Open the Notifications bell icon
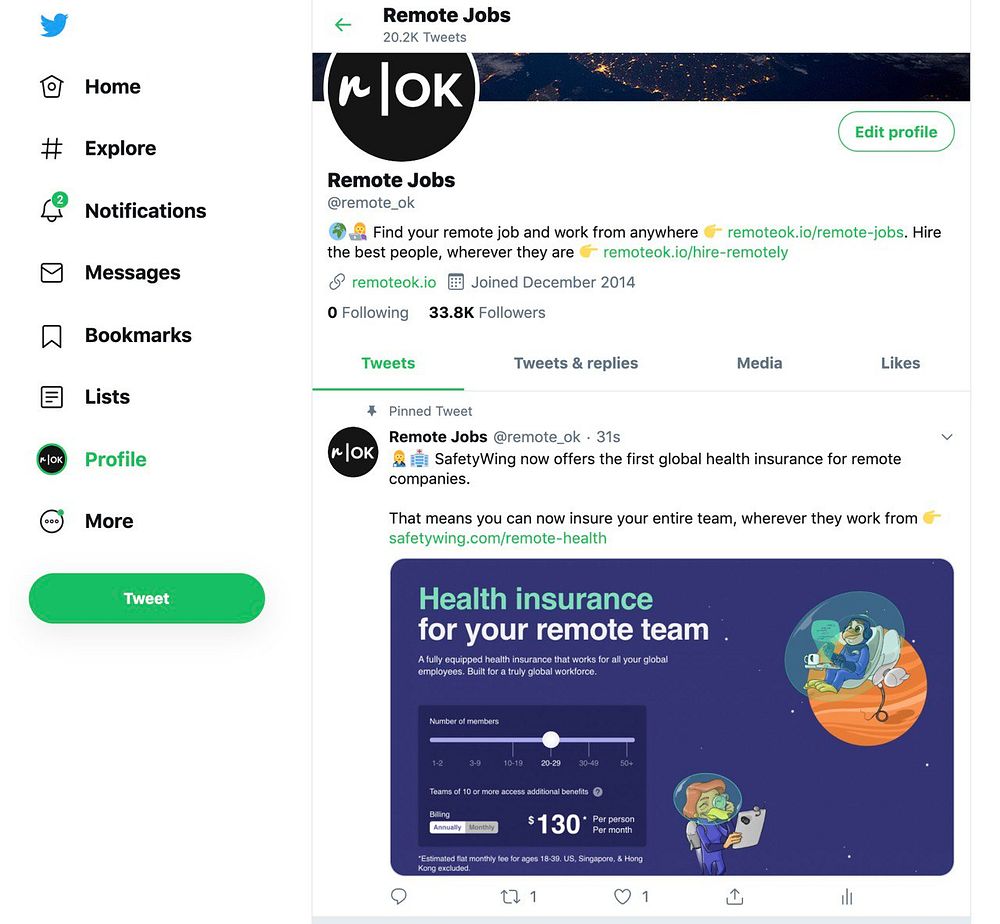 tap(52, 209)
